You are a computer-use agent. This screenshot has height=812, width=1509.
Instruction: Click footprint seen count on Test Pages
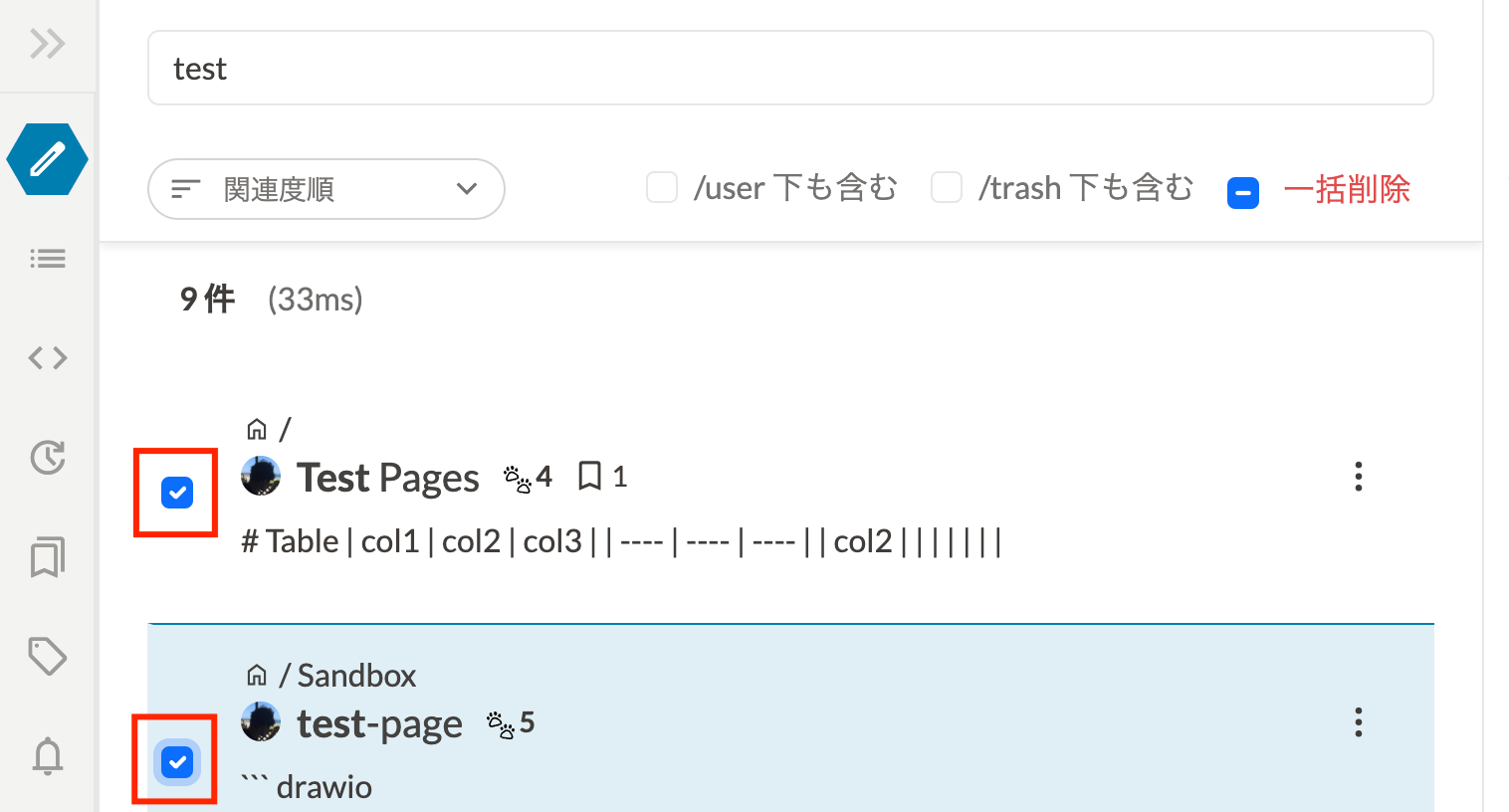coord(528,478)
